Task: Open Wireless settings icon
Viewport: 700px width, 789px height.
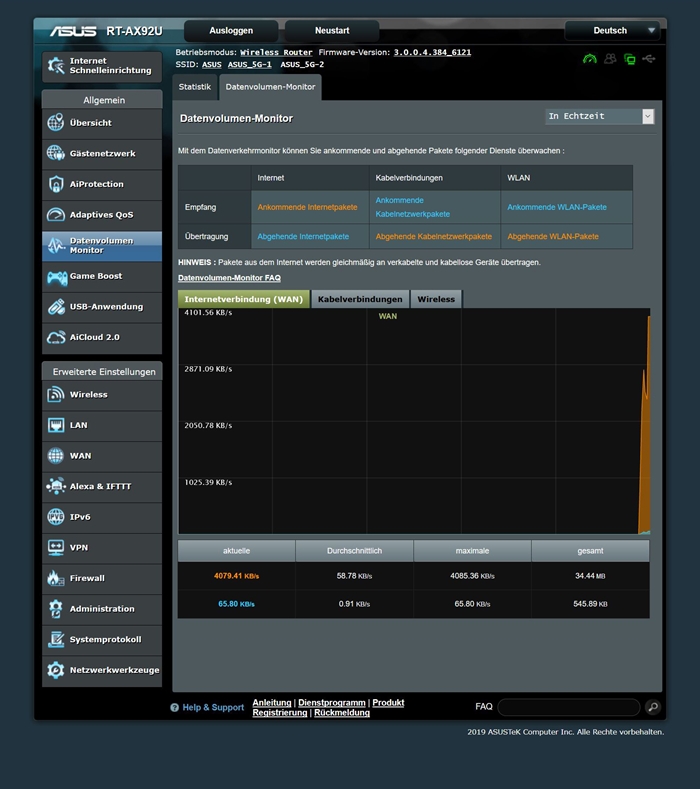Action: pyautogui.click(x=55, y=394)
